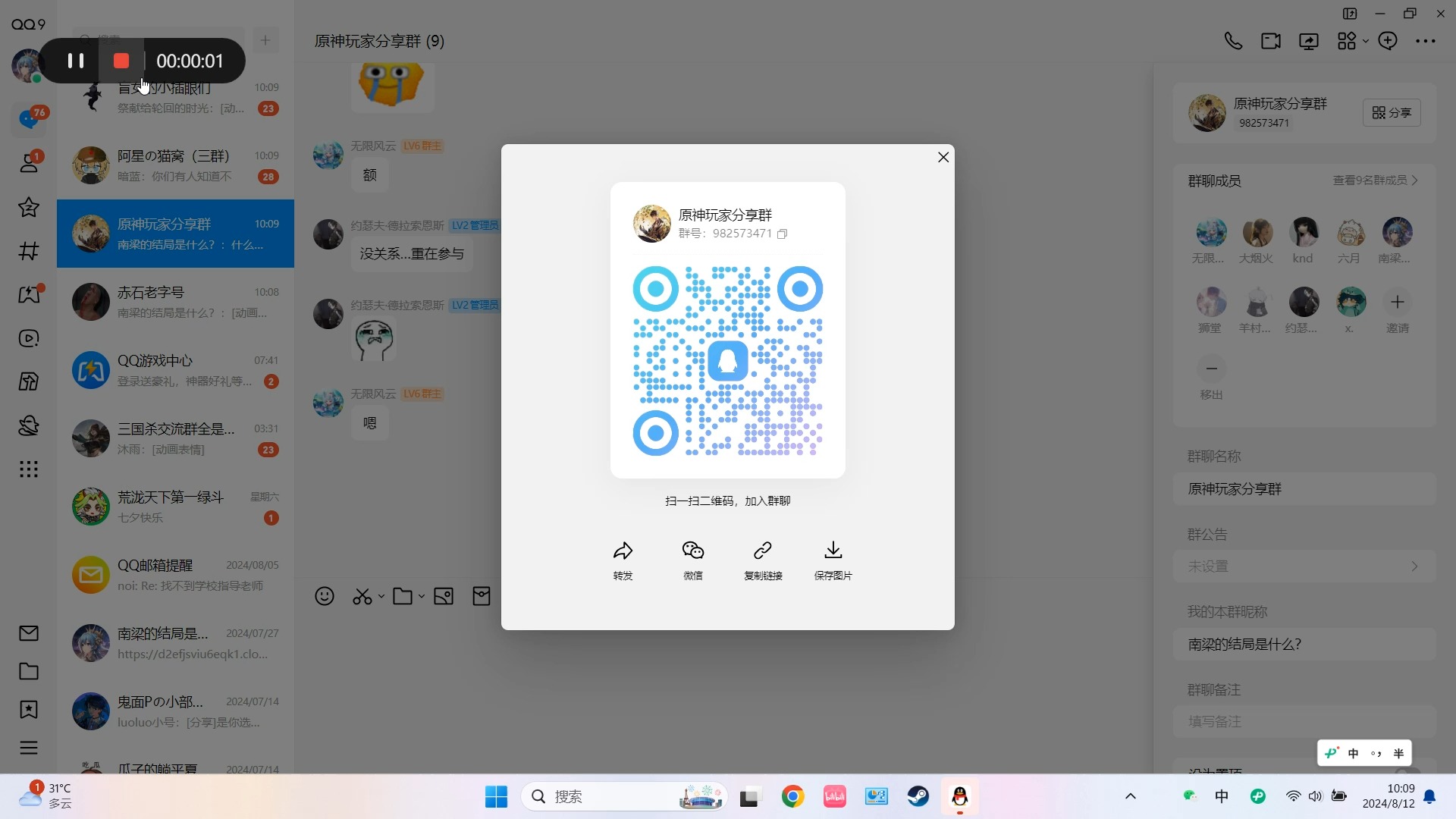Forward the group QR code

click(x=623, y=560)
